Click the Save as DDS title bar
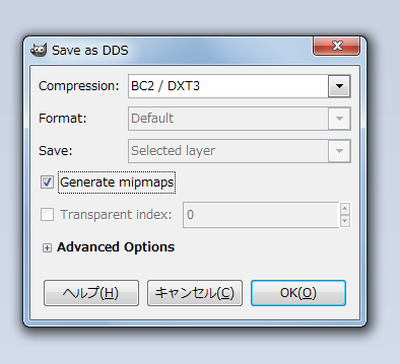400x364 pixels. [170, 50]
